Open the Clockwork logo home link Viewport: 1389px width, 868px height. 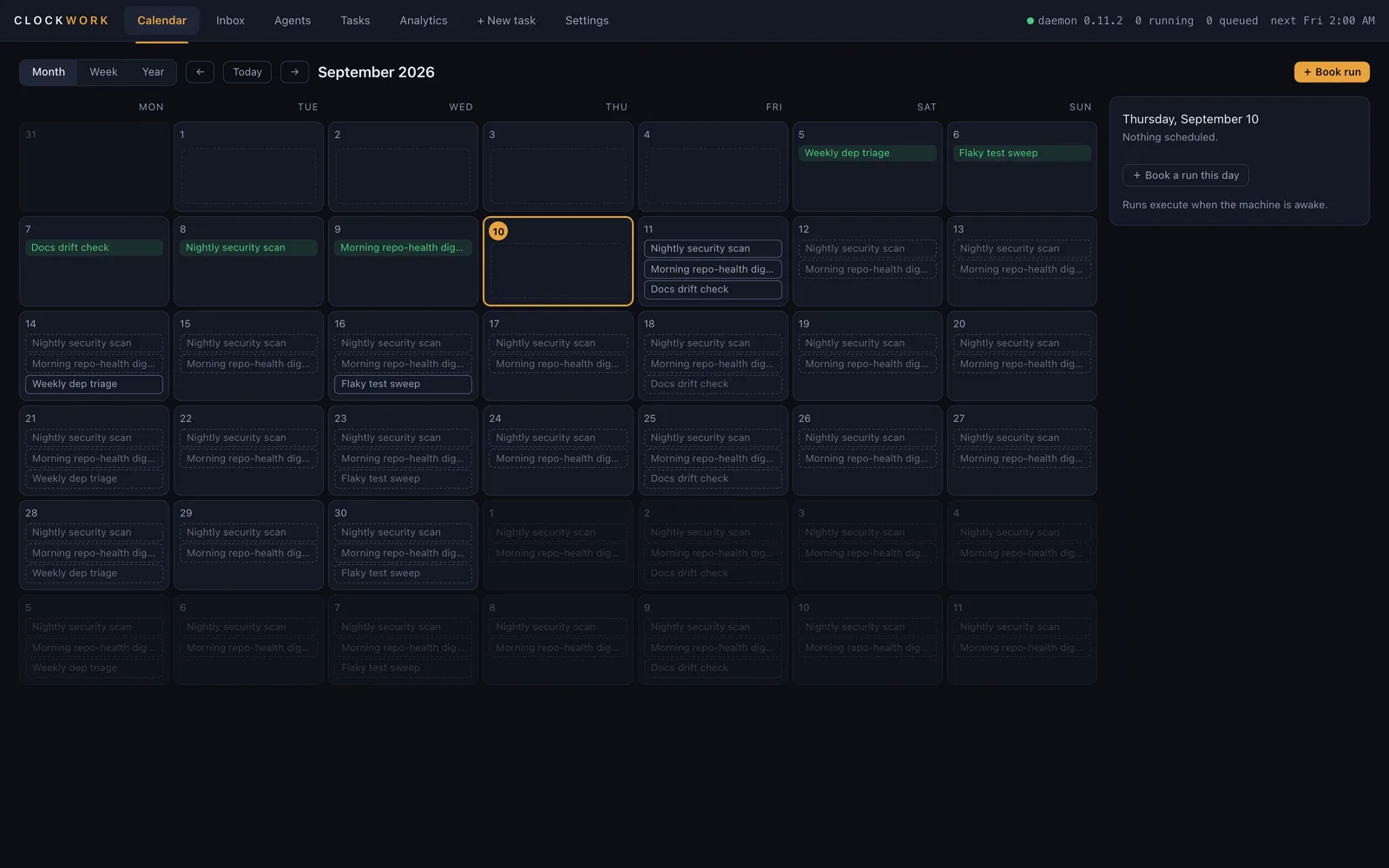tap(62, 21)
